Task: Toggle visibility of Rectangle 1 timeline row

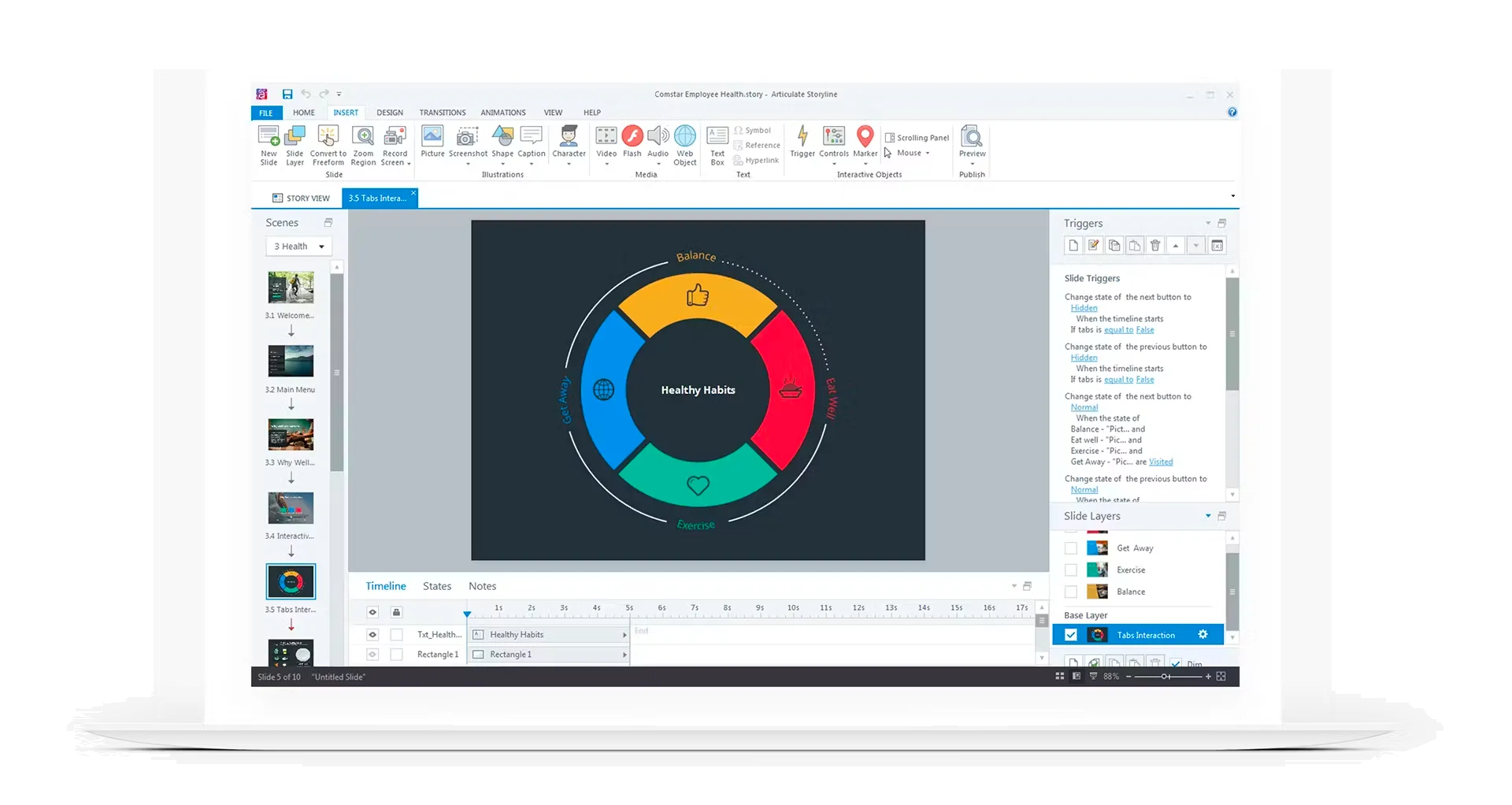Action: [372, 655]
